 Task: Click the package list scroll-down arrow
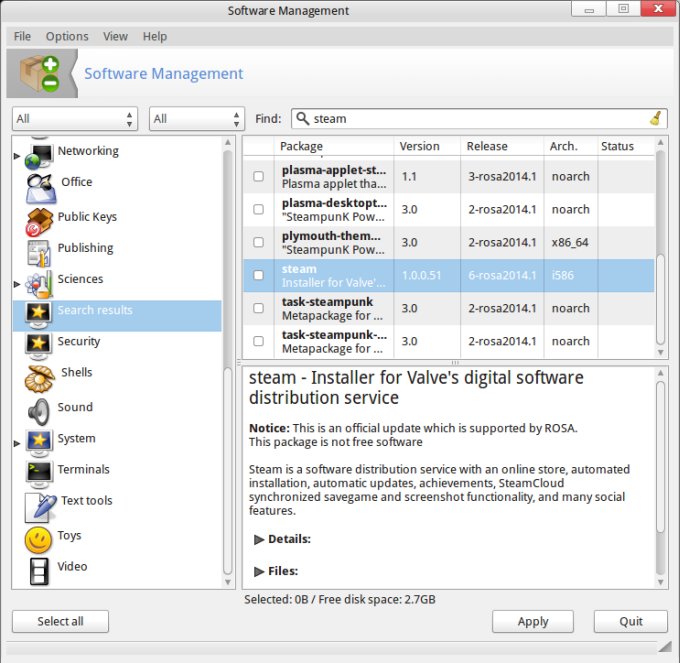pyautogui.click(x=660, y=352)
